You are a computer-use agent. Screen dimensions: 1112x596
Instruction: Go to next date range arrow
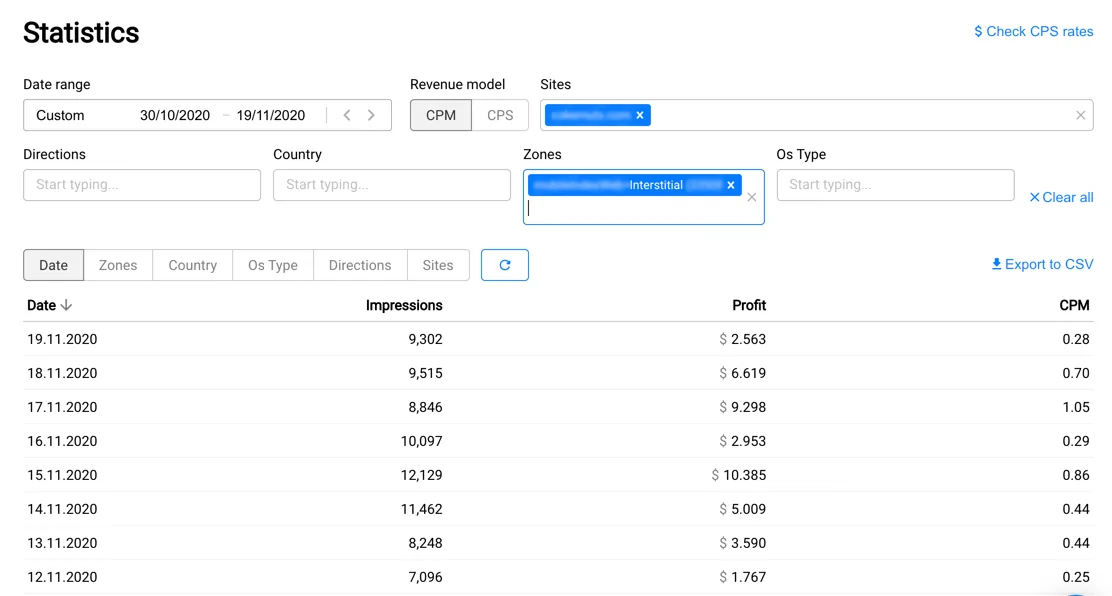(371, 115)
